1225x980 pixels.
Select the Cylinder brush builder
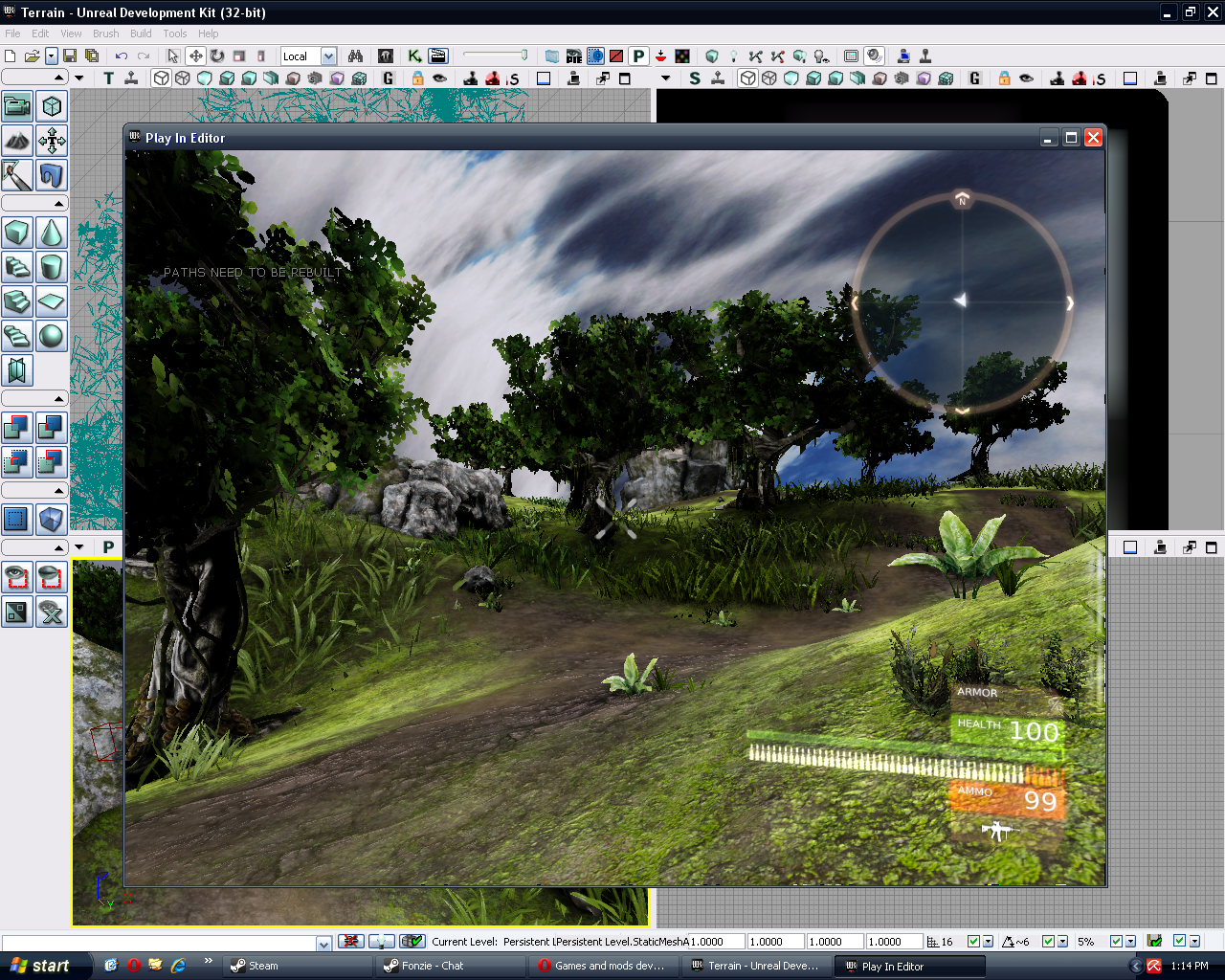[52, 267]
